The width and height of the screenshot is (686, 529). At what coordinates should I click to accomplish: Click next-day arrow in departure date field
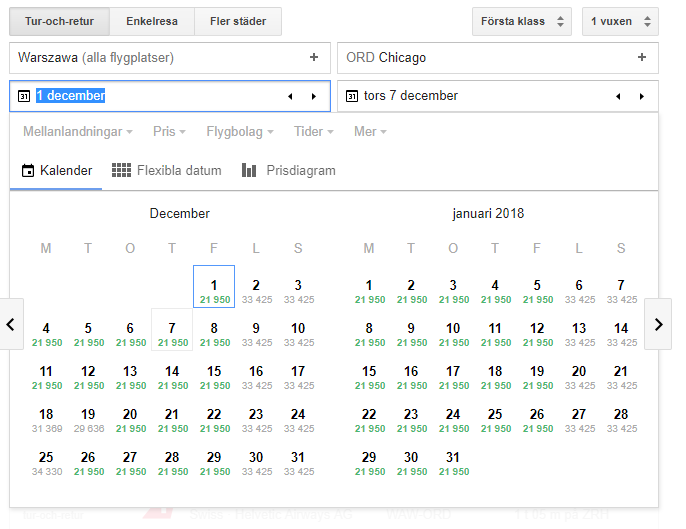tap(314, 96)
